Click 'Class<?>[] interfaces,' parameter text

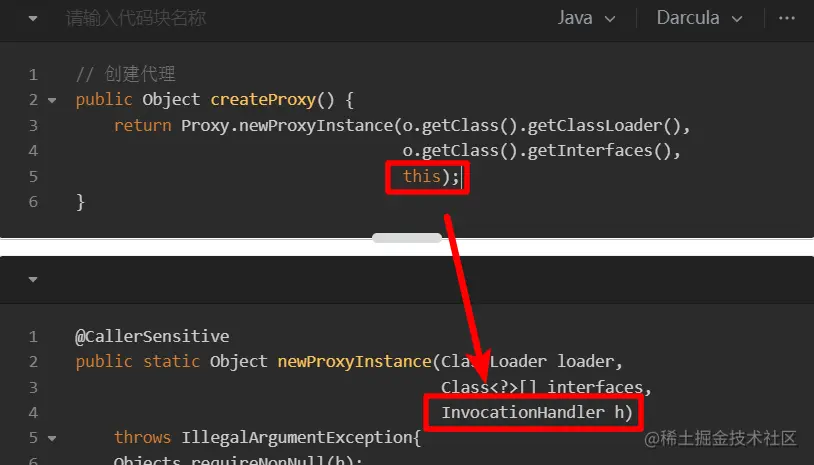coord(546,387)
